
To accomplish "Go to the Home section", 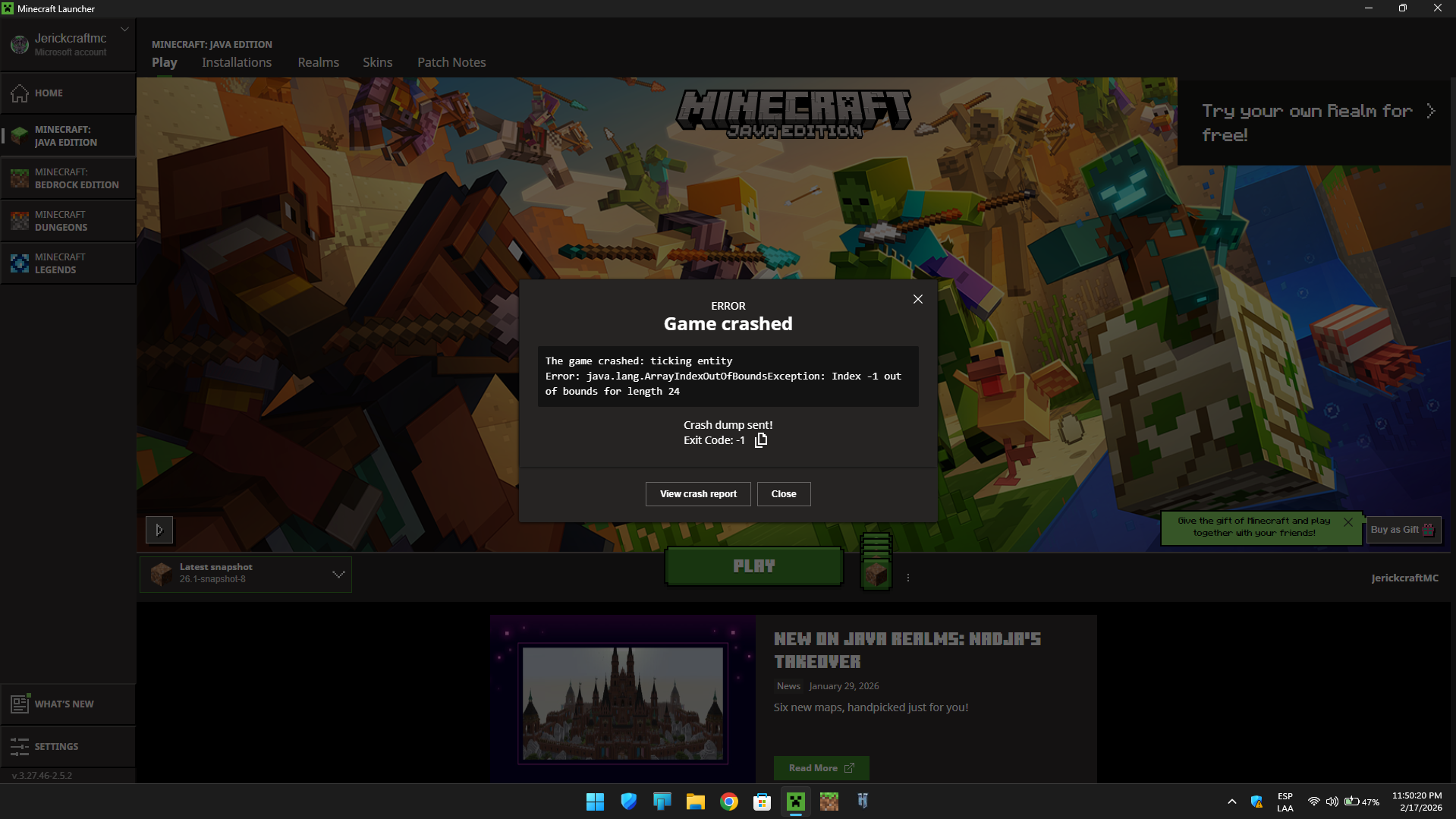I will [68, 93].
